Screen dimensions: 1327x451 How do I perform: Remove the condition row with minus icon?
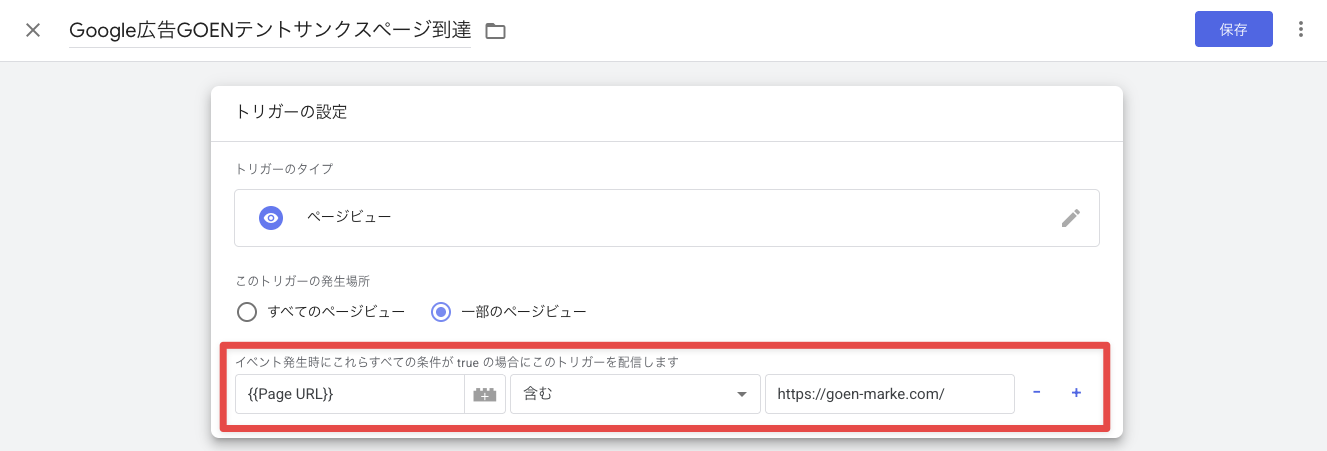click(1036, 393)
